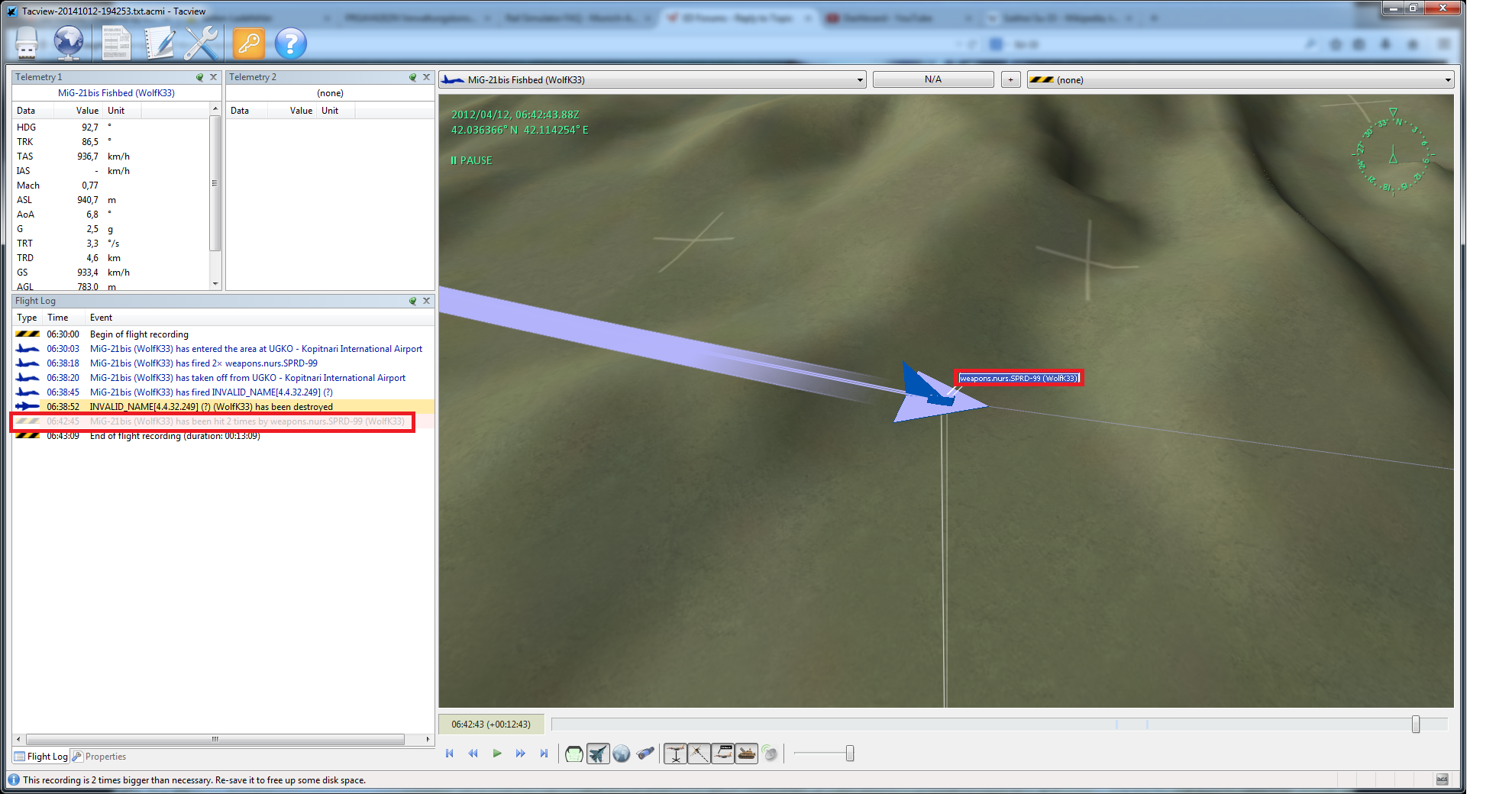Click the compass indicator in 3D view
Screen dimensions: 1512x794
tap(1392, 155)
